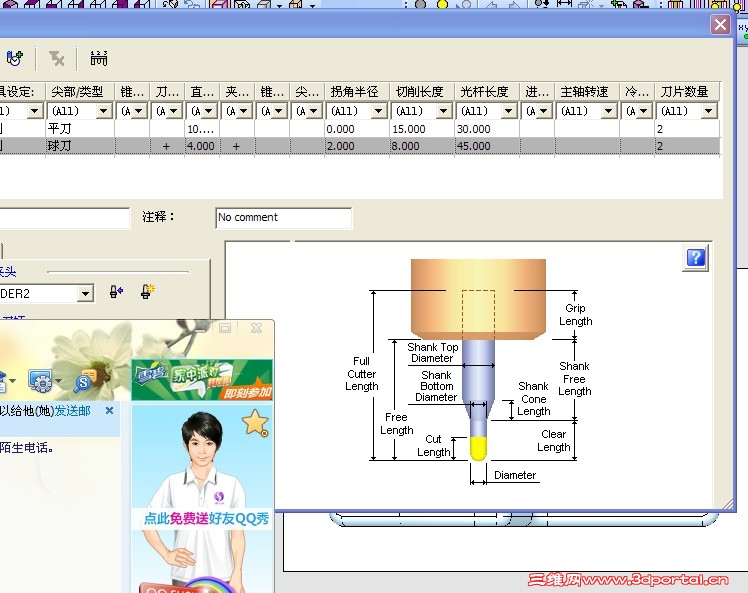
Task: Click the 30.000 shank length cell
Action: point(487,129)
